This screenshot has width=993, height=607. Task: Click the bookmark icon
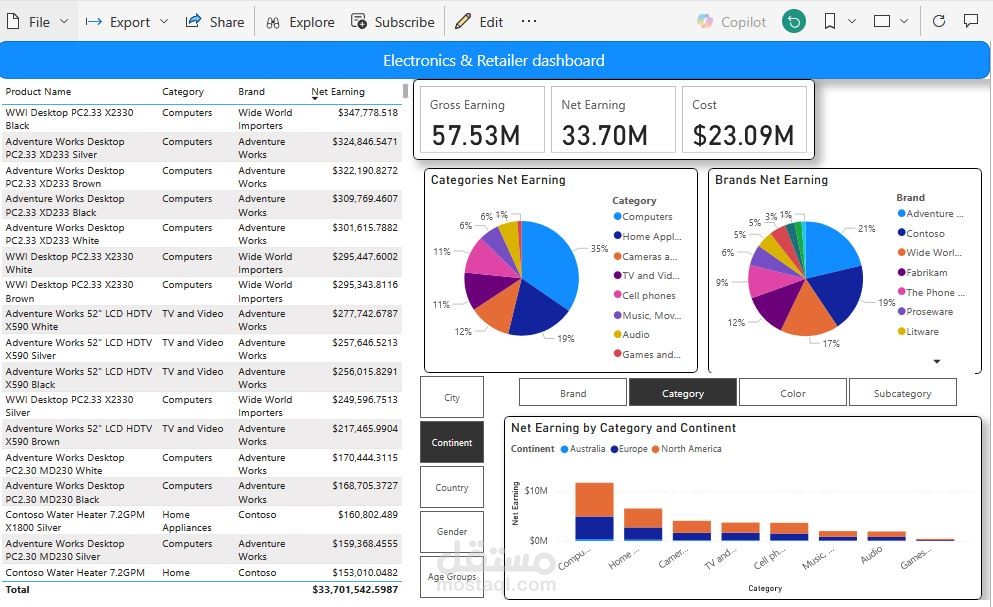pos(830,22)
